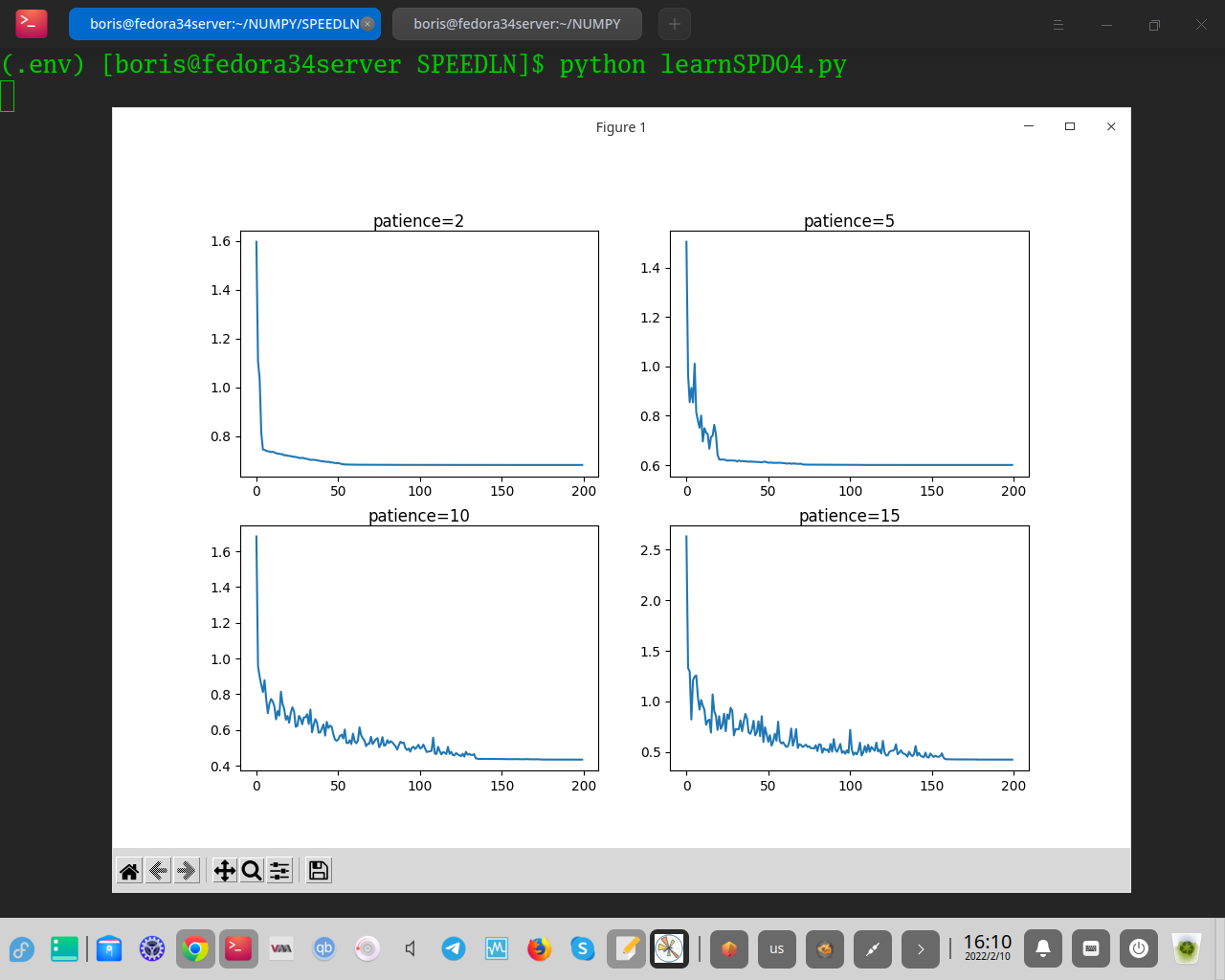This screenshot has width=1225, height=980.
Task: Open the disc burner app icon
Action: click(x=367, y=948)
